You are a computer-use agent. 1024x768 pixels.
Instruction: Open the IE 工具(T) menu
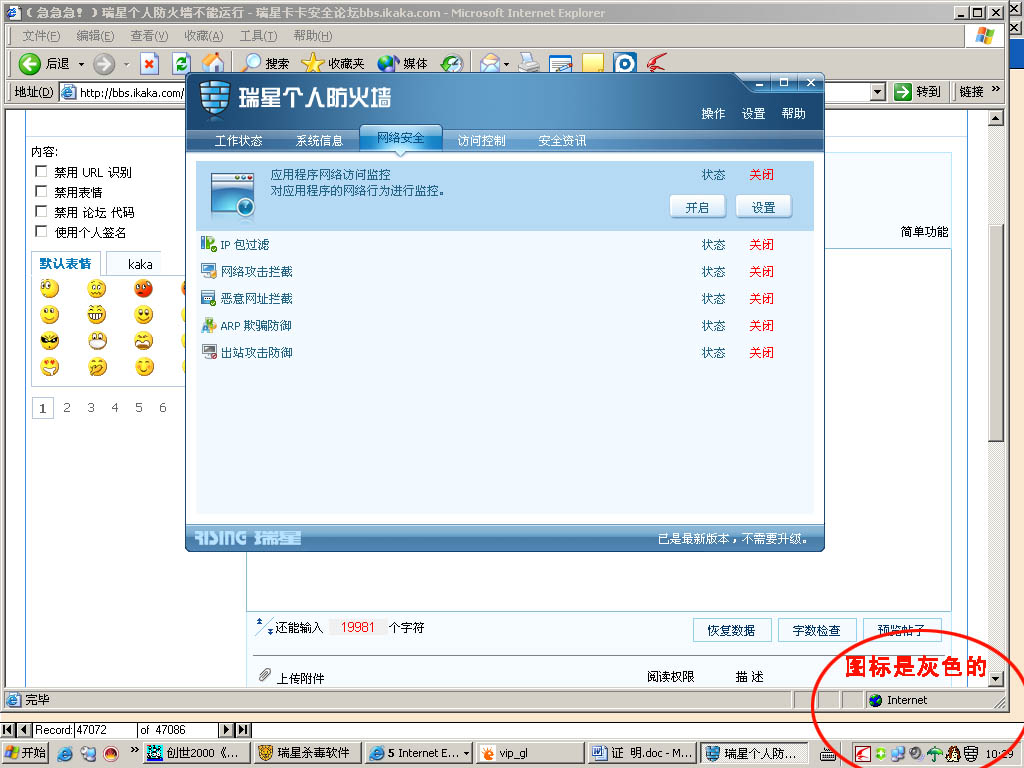[258, 36]
